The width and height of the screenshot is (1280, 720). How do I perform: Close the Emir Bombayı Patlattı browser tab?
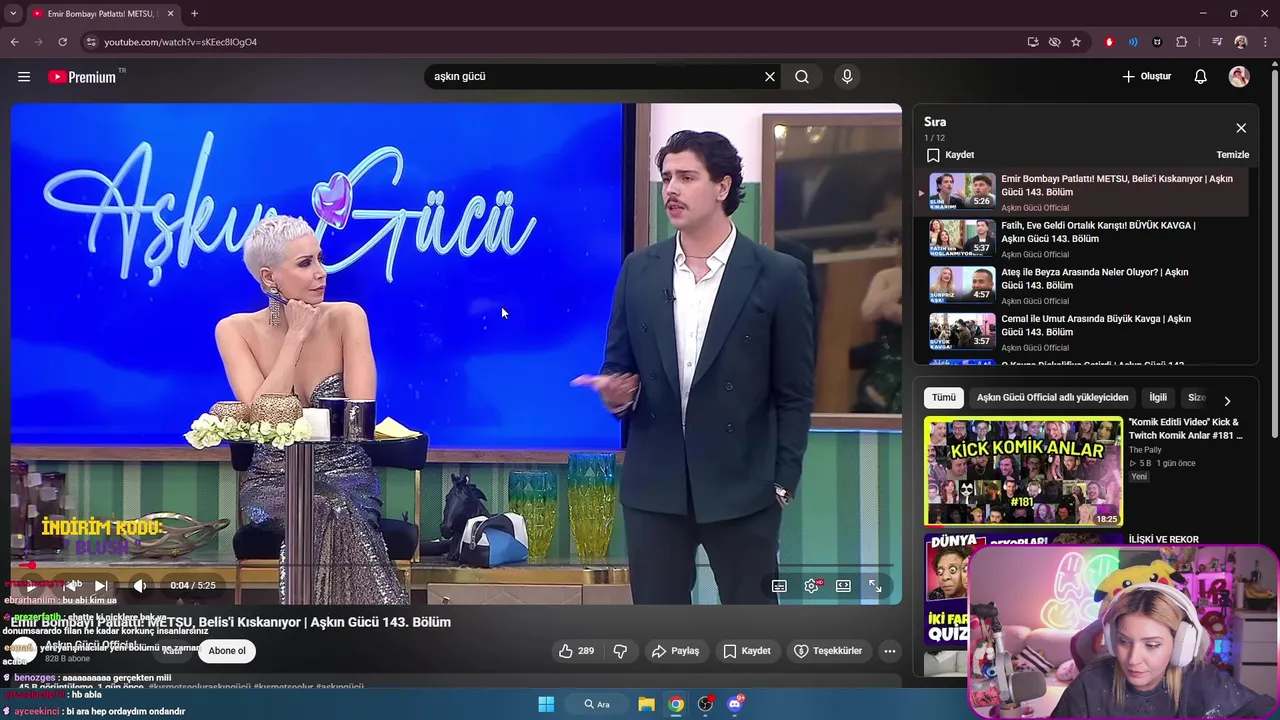170,14
